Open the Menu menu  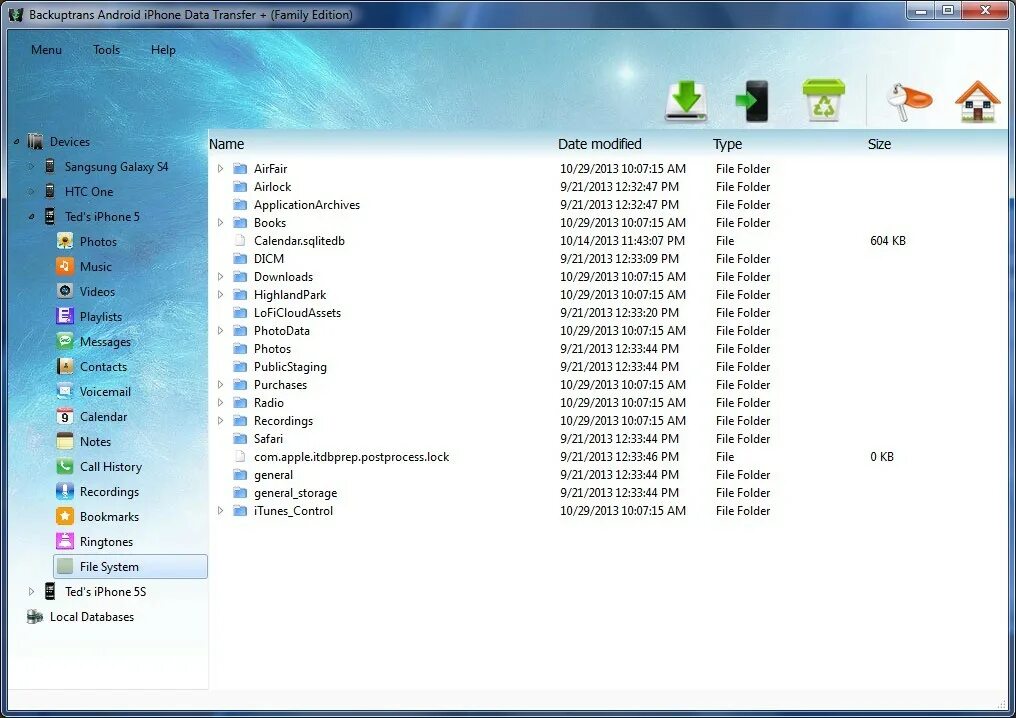coord(47,50)
